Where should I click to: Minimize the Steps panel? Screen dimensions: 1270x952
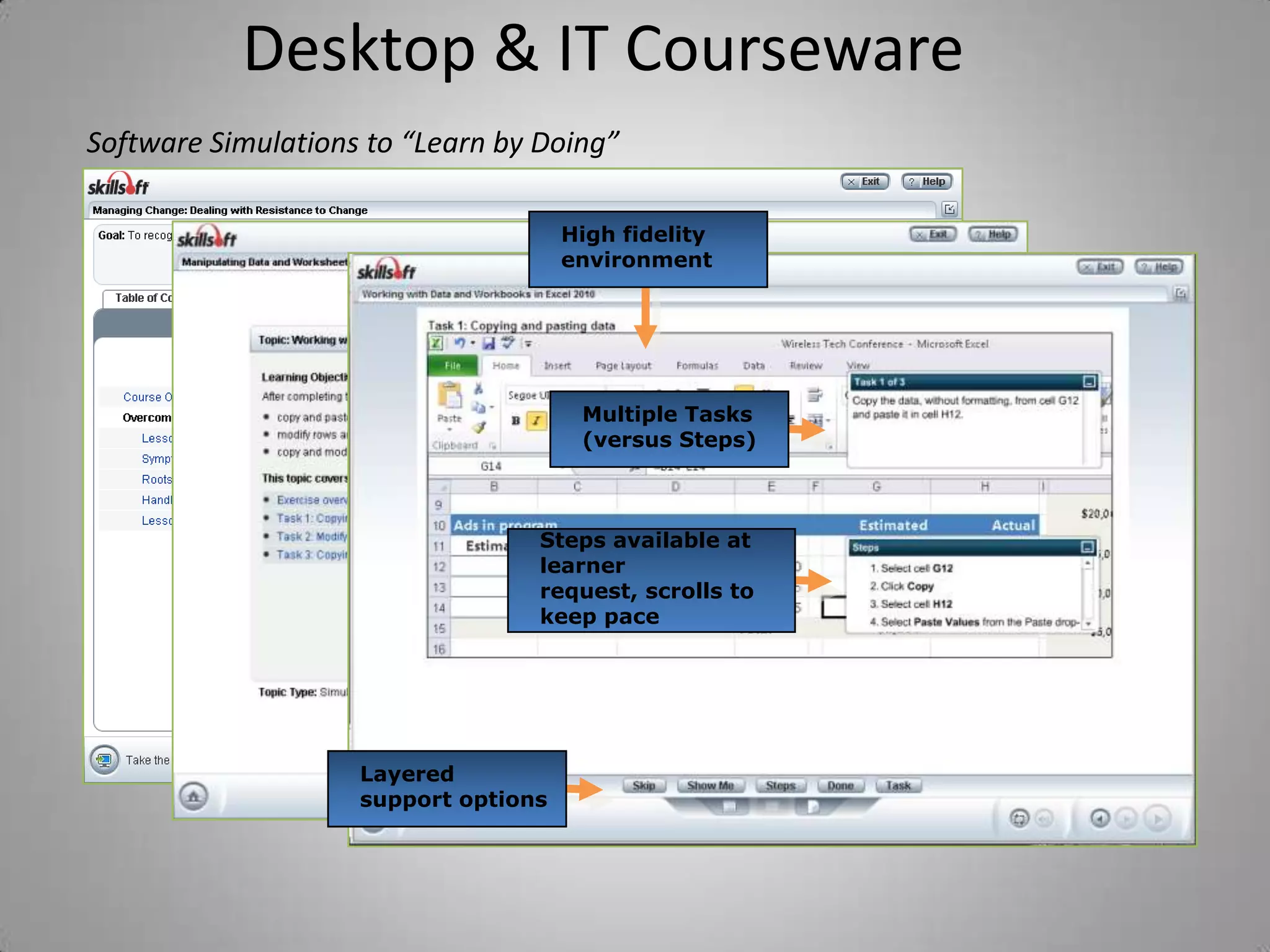click(1087, 547)
